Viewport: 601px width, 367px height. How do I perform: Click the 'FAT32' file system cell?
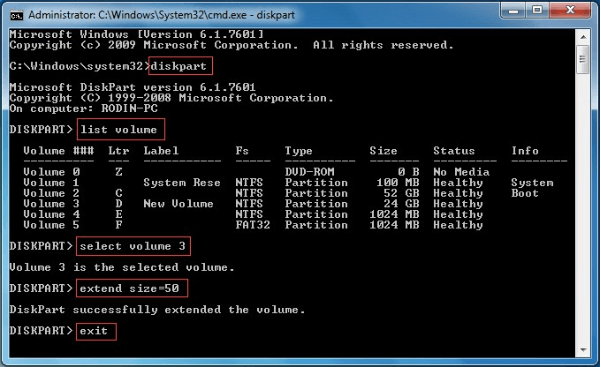tap(253, 225)
